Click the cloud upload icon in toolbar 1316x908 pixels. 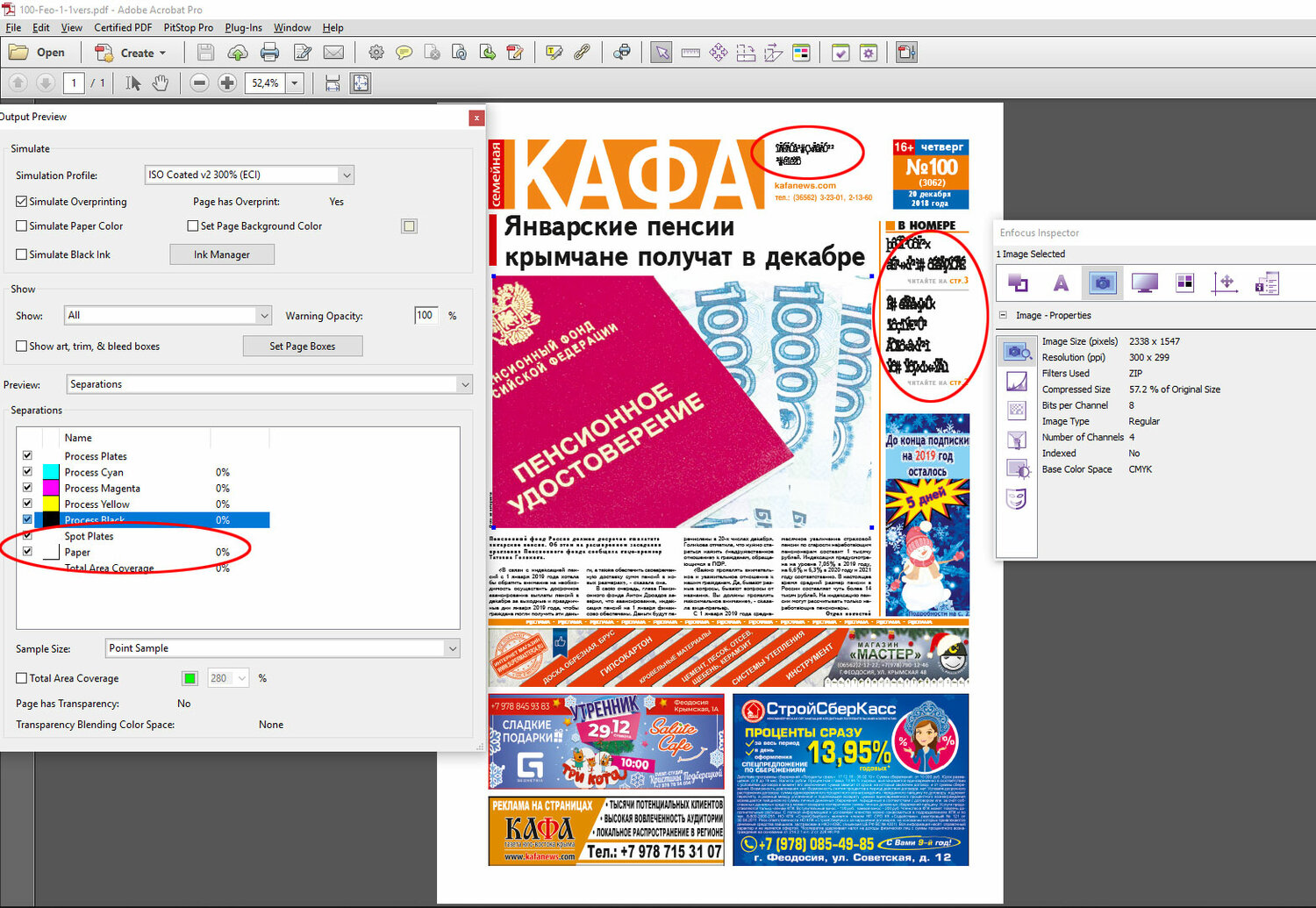[x=237, y=53]
